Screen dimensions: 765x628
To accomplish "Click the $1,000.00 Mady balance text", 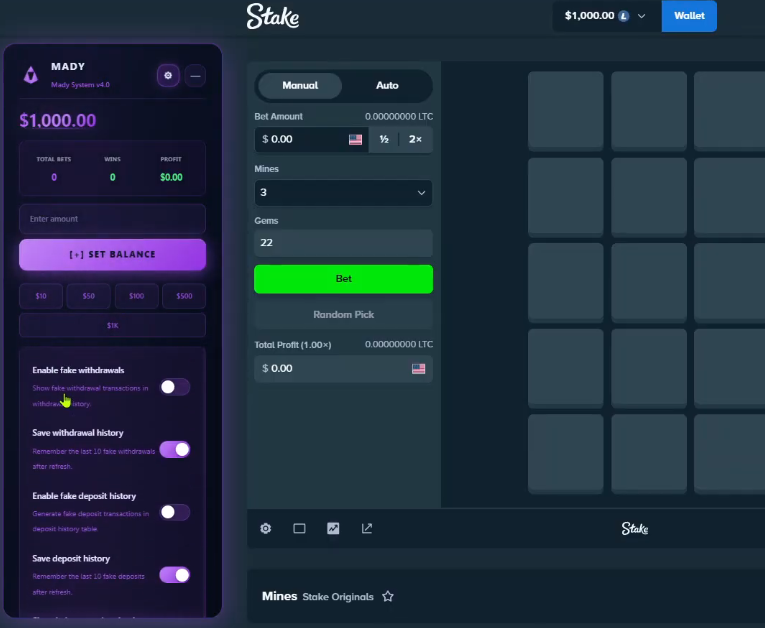I will pyautogui.click(x=58, y=121).
